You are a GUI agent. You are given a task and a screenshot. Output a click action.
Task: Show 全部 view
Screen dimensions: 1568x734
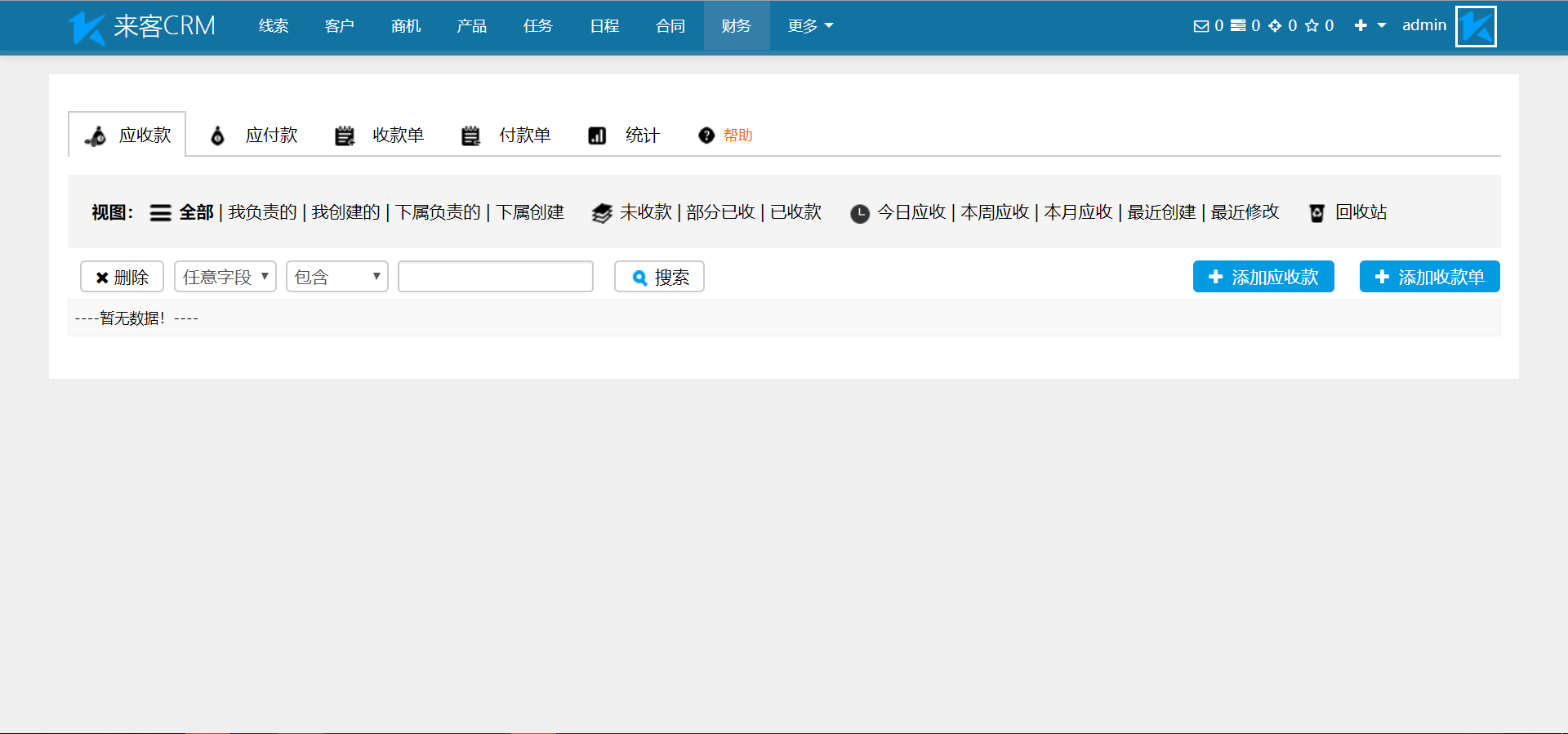(196, 212)
